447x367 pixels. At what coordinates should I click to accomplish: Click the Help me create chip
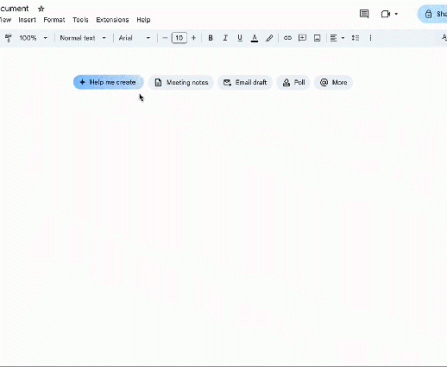pyautogui.click(x=108, y=82)
